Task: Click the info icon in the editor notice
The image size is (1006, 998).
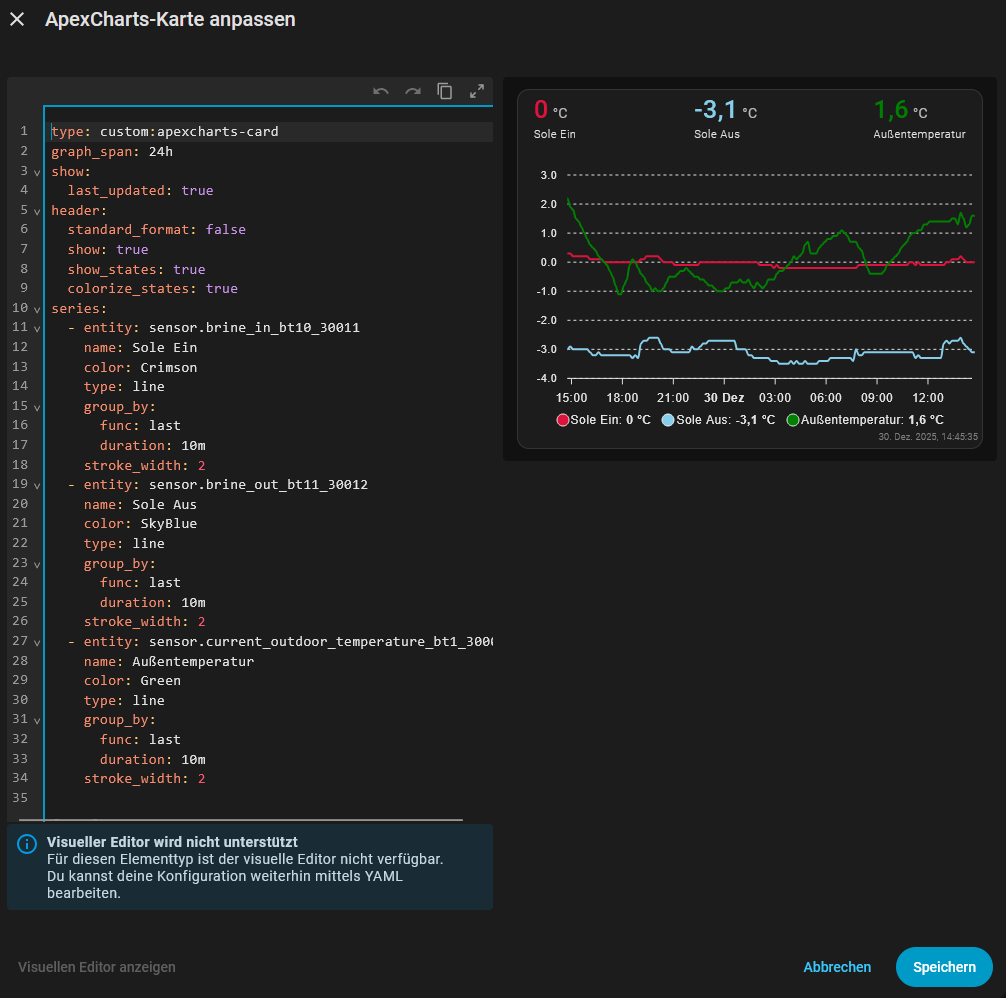Action: coord(27,844)
